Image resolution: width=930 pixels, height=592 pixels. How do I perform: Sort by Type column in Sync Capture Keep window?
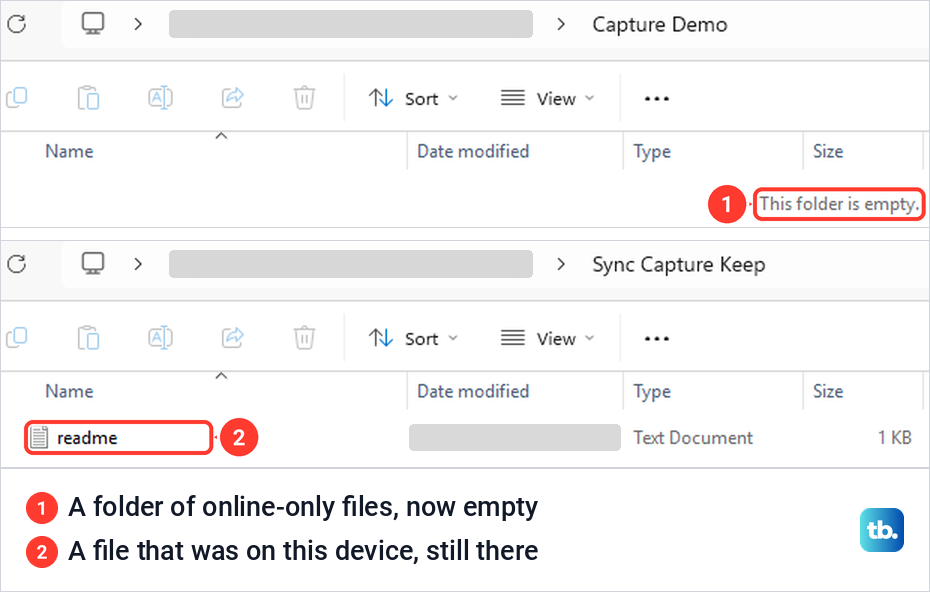coord(652,391)
